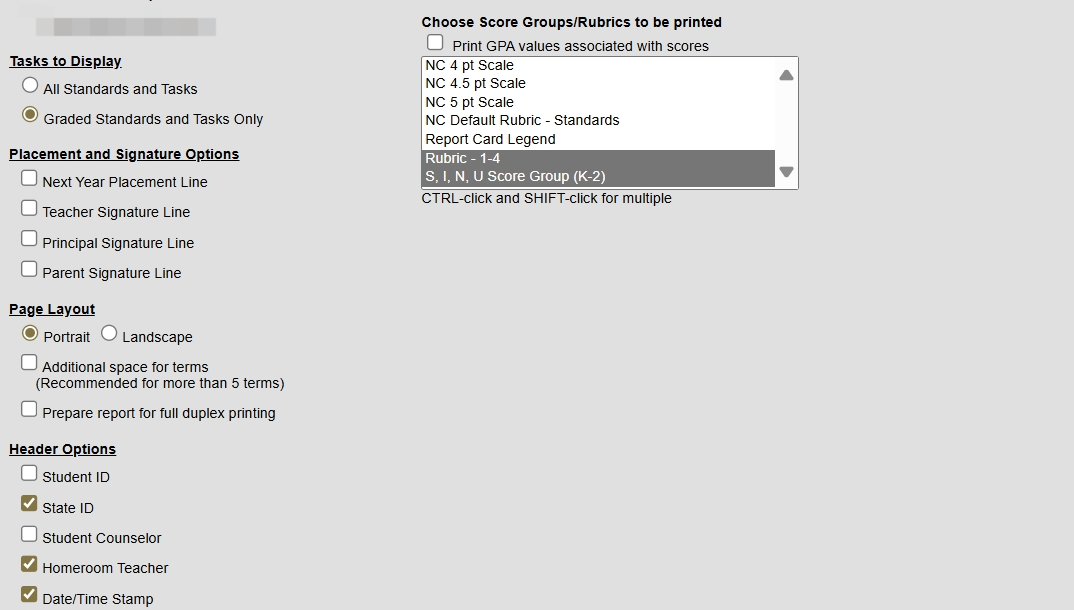Viewport: 1074px width, 610px height.
Task: Check Prepare report for full duplex printing
Action: 29,409
